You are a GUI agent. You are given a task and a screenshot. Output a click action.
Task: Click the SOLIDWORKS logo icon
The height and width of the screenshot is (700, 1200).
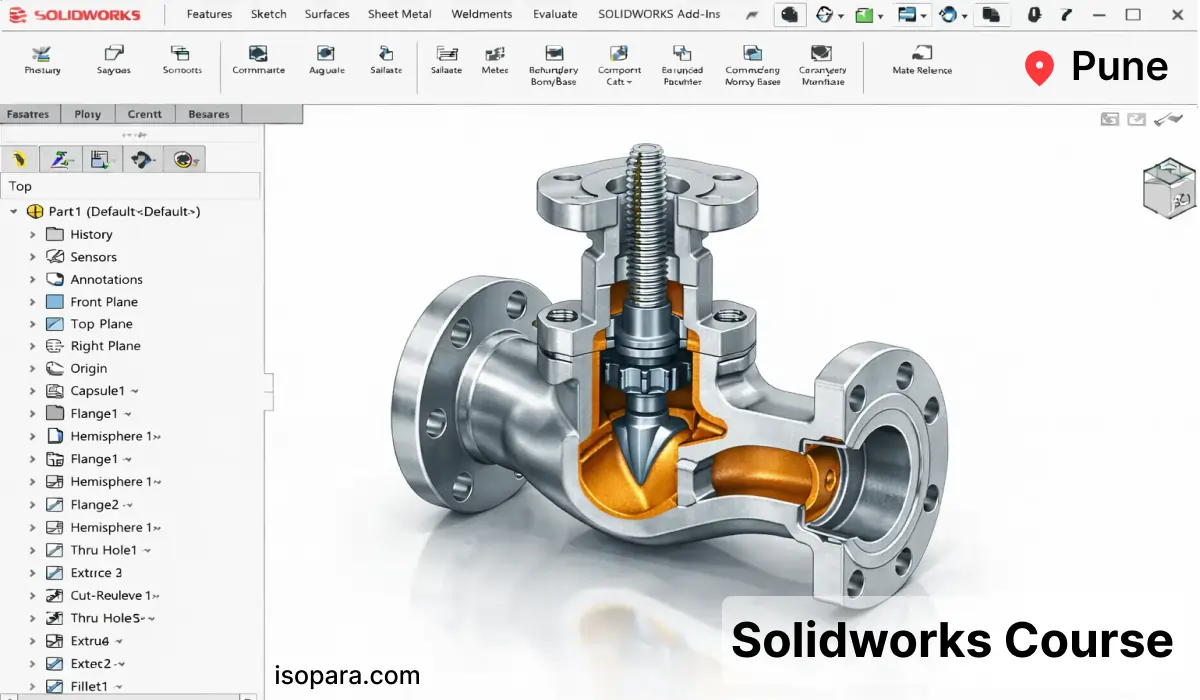[17, 15]
